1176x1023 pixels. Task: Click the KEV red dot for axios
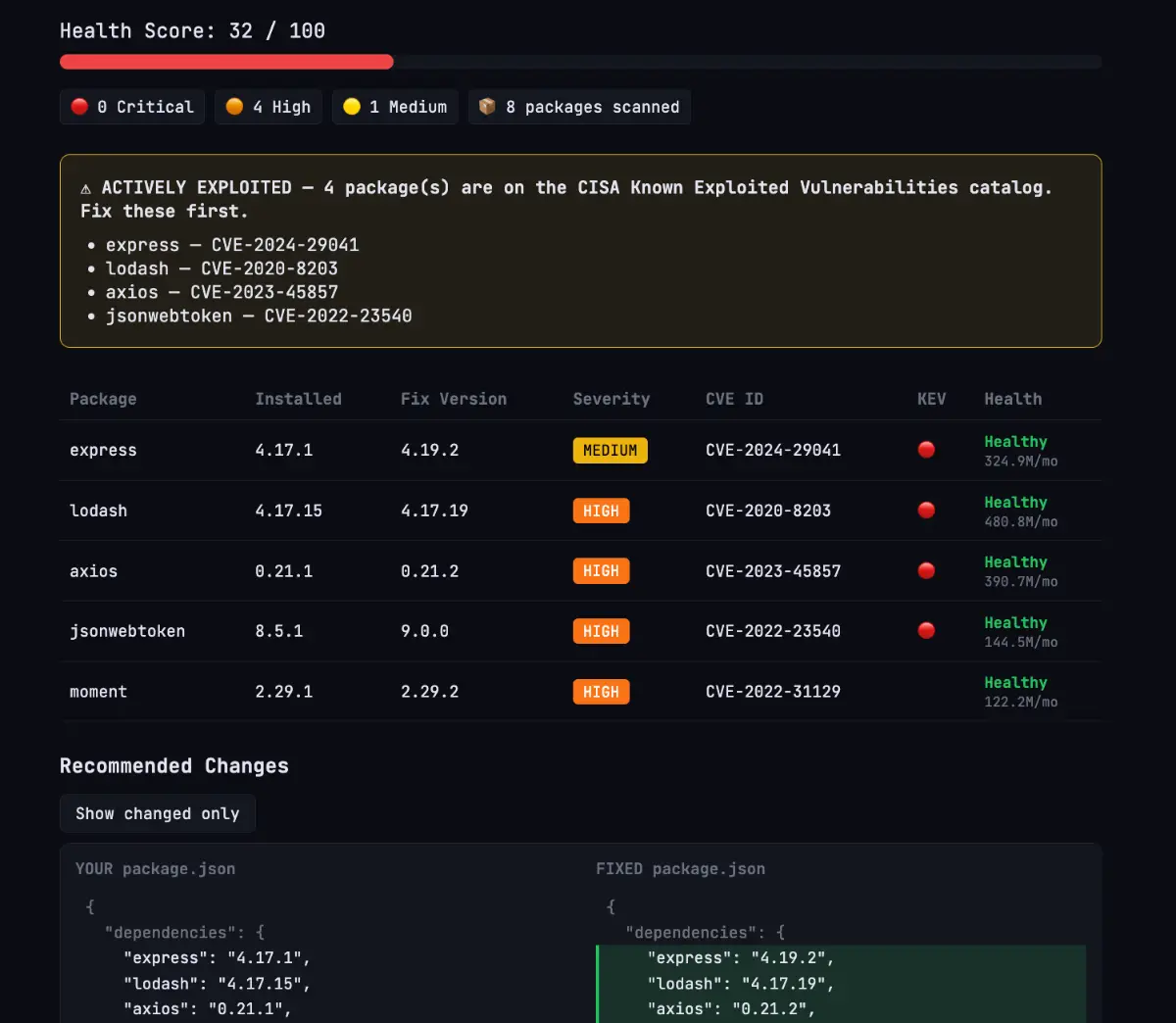926,570
